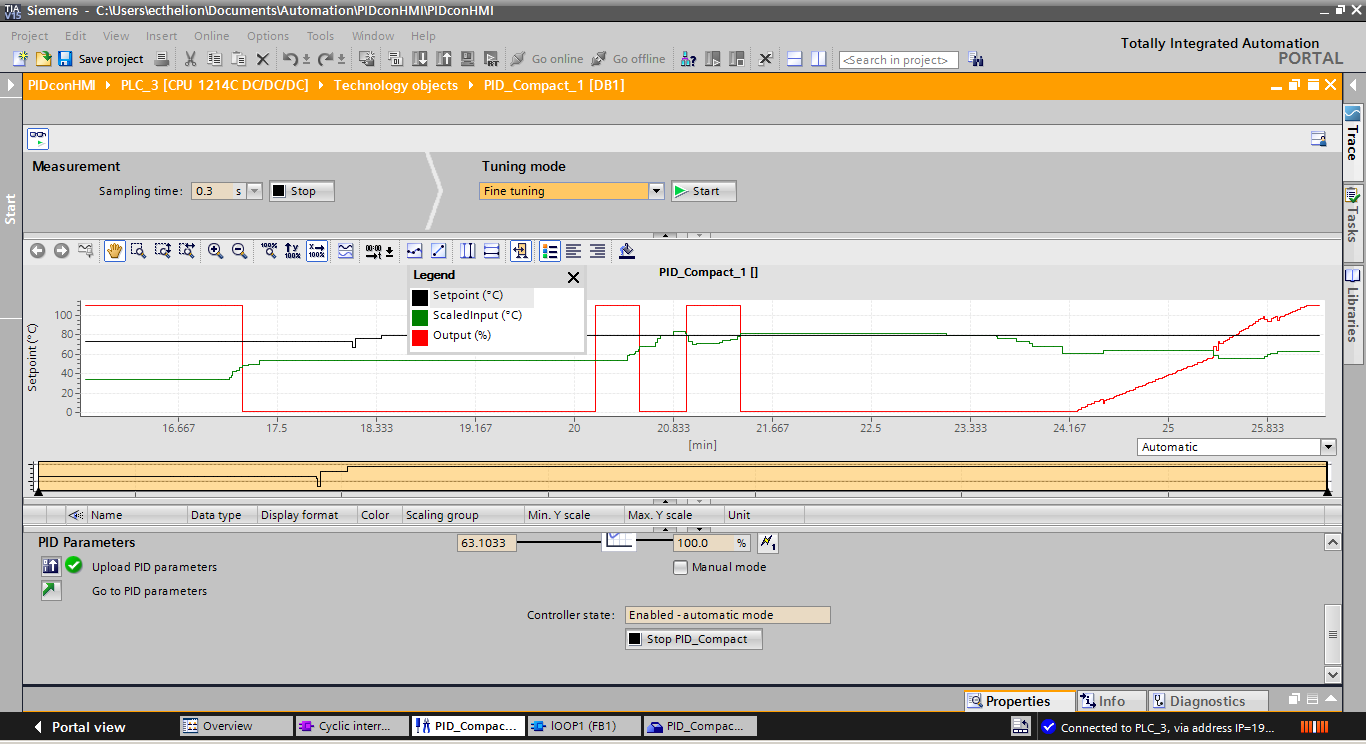Viewport: 1366px width, 744px height.
Task: Click the arrange in tracks icon
Action: tap(345, 251)
